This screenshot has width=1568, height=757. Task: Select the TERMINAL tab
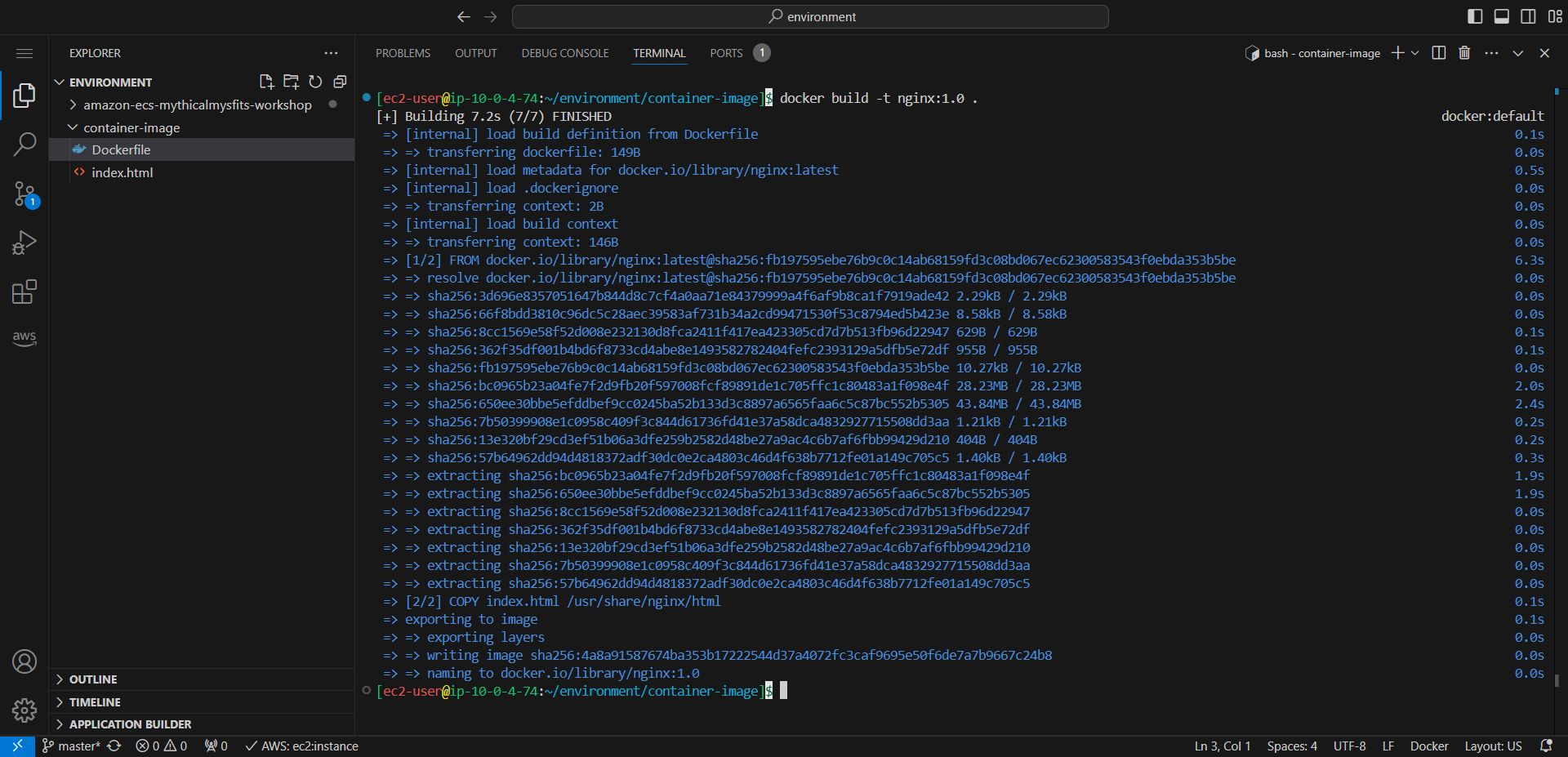coord(659,53)
